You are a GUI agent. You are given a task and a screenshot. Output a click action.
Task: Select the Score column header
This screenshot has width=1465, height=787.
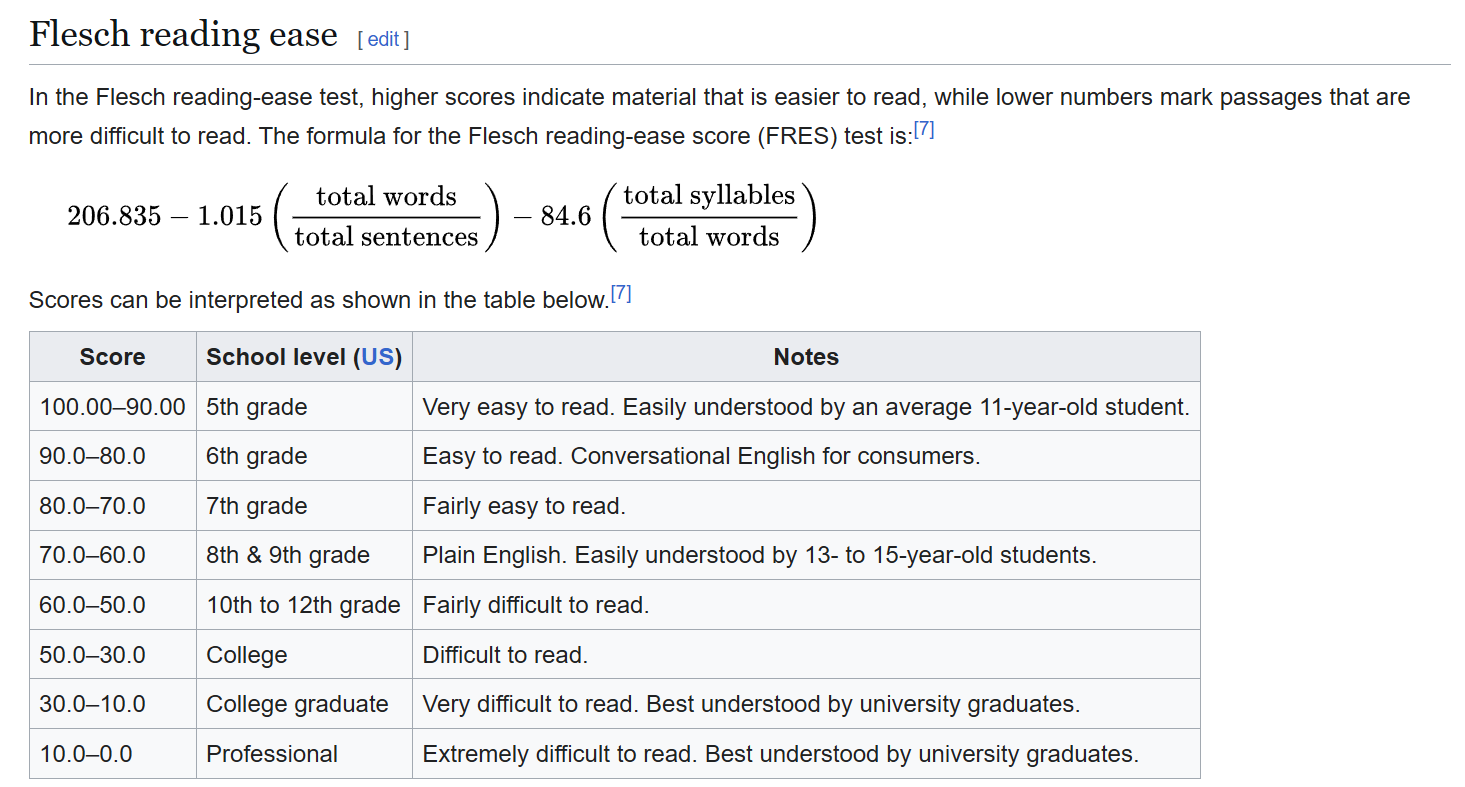112,357
